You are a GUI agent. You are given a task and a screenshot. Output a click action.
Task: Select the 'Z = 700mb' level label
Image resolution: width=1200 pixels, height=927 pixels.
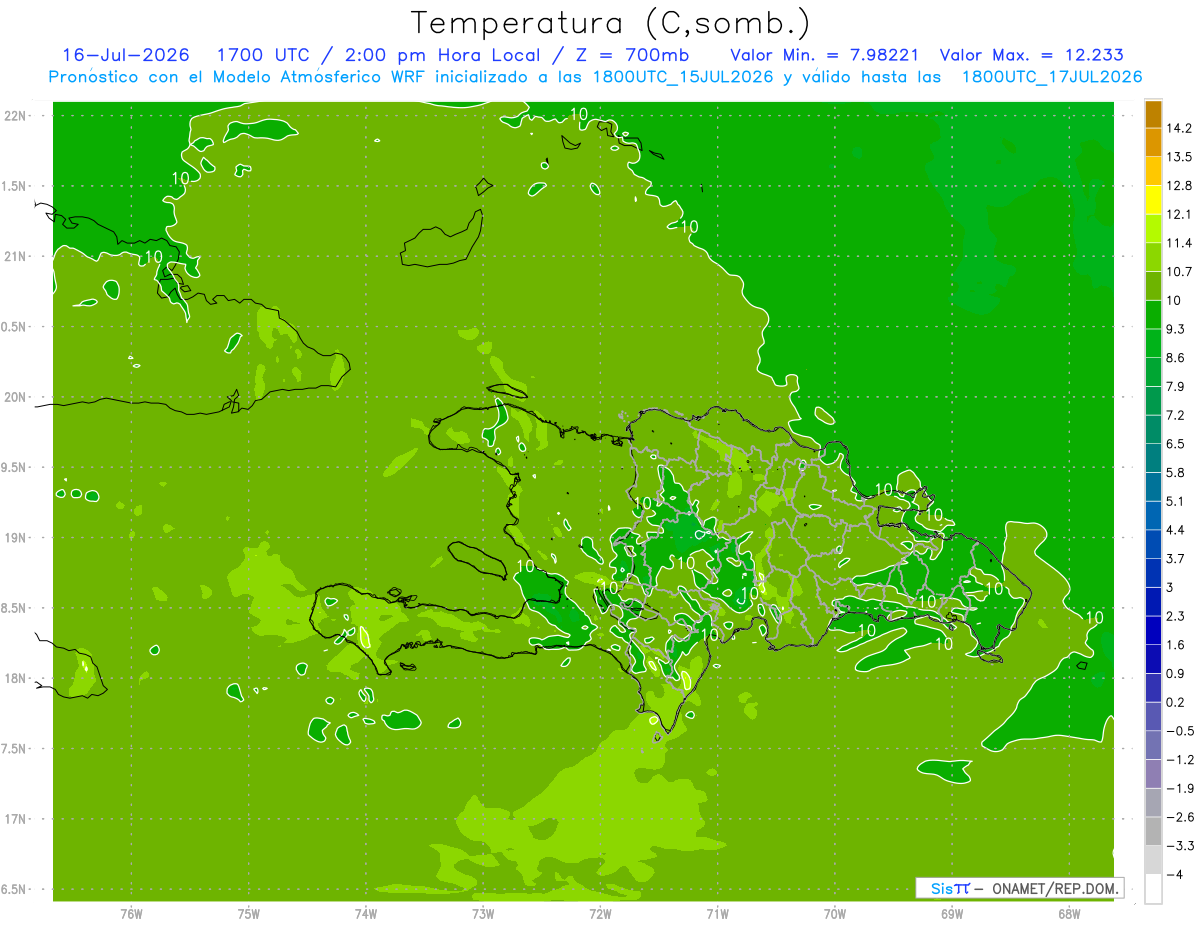click(x=634, y=55)
